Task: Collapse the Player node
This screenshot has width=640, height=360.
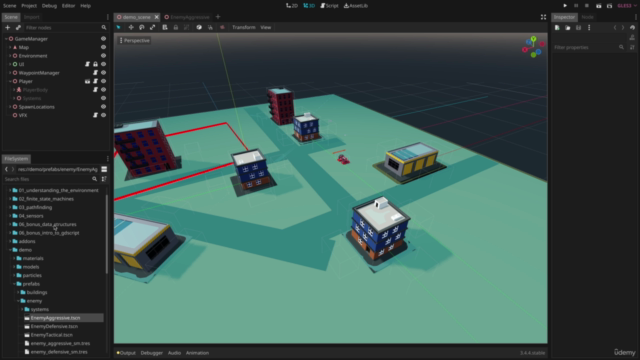Action: point(10,81)
